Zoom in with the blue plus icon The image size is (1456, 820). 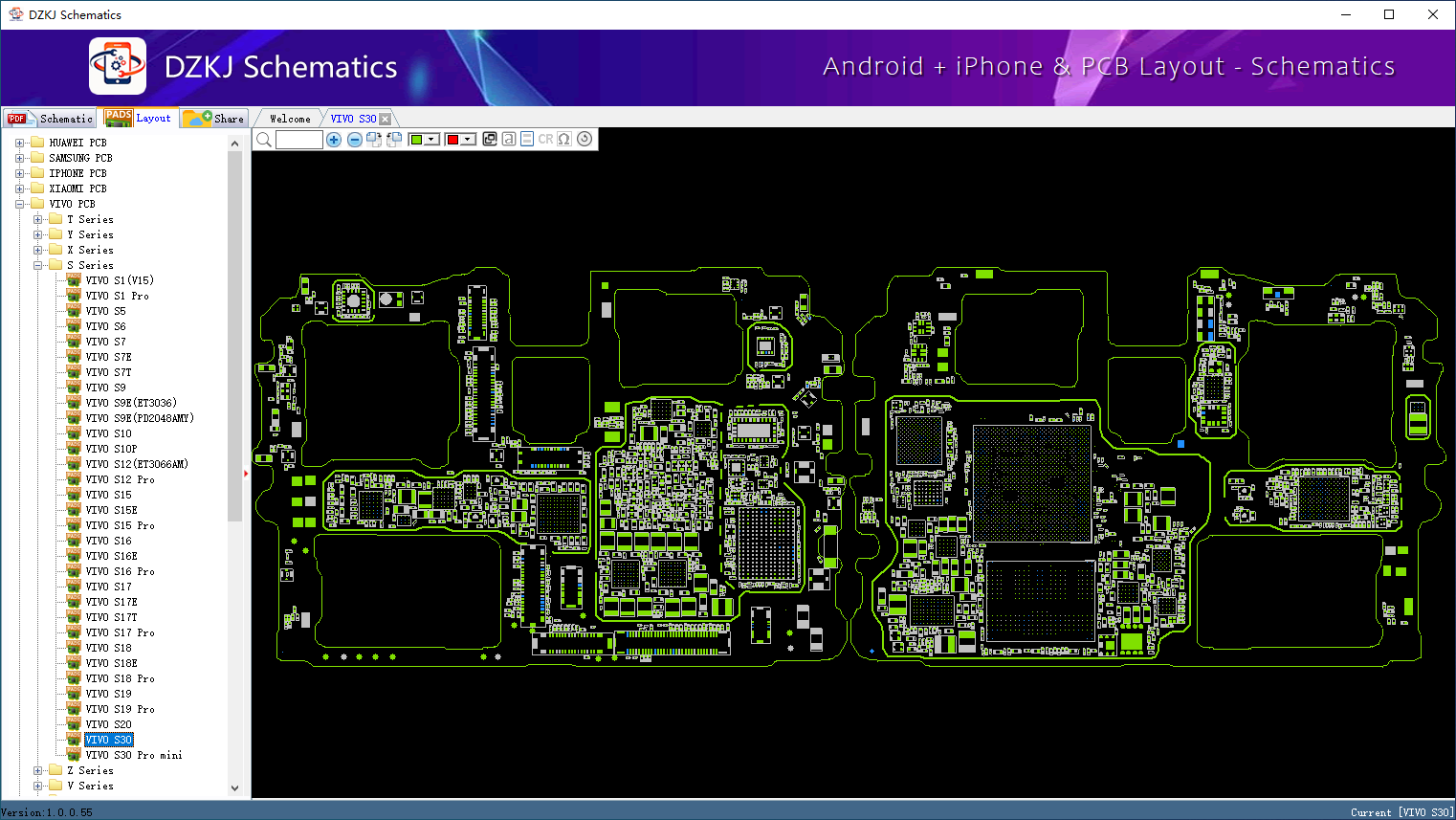(334, 140)
